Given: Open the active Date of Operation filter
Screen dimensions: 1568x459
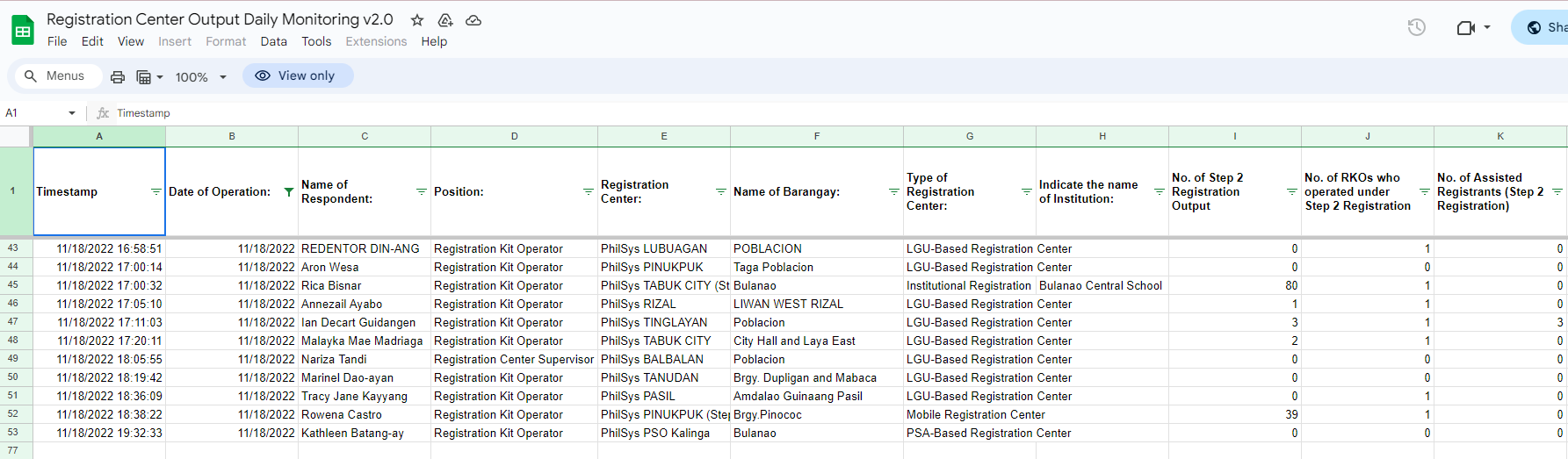Looking at the screenshot, I should pyautogui.click(x=288, y=191).
